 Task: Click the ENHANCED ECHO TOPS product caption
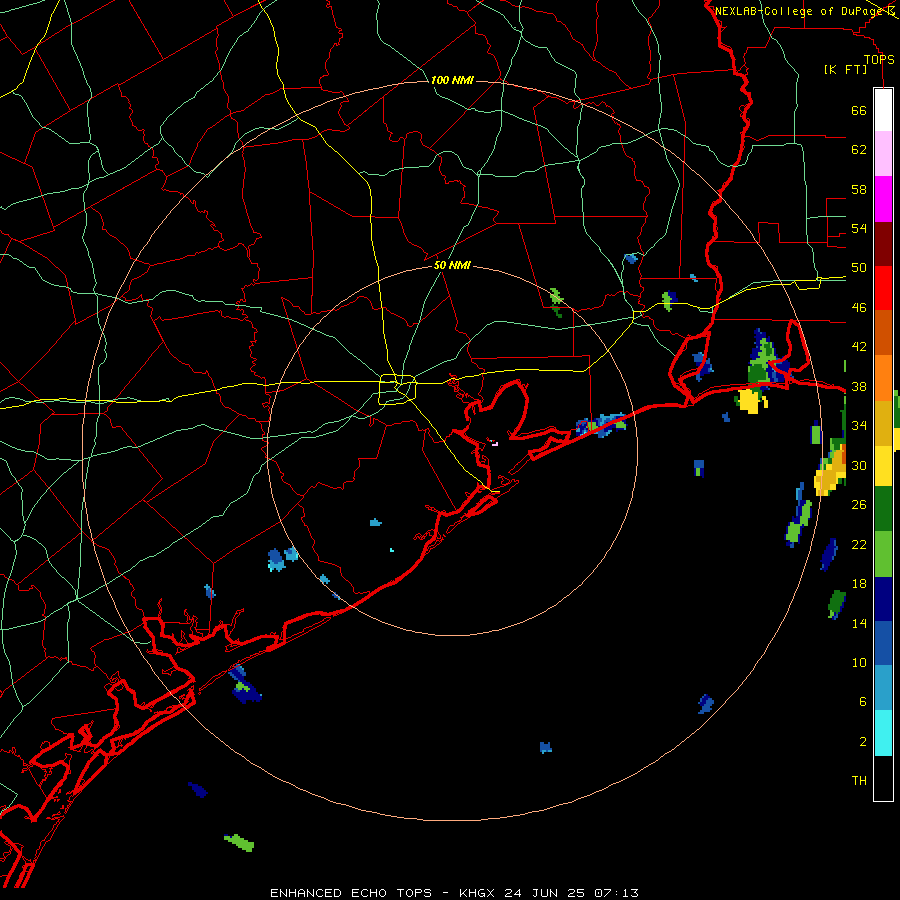(351, 893)
